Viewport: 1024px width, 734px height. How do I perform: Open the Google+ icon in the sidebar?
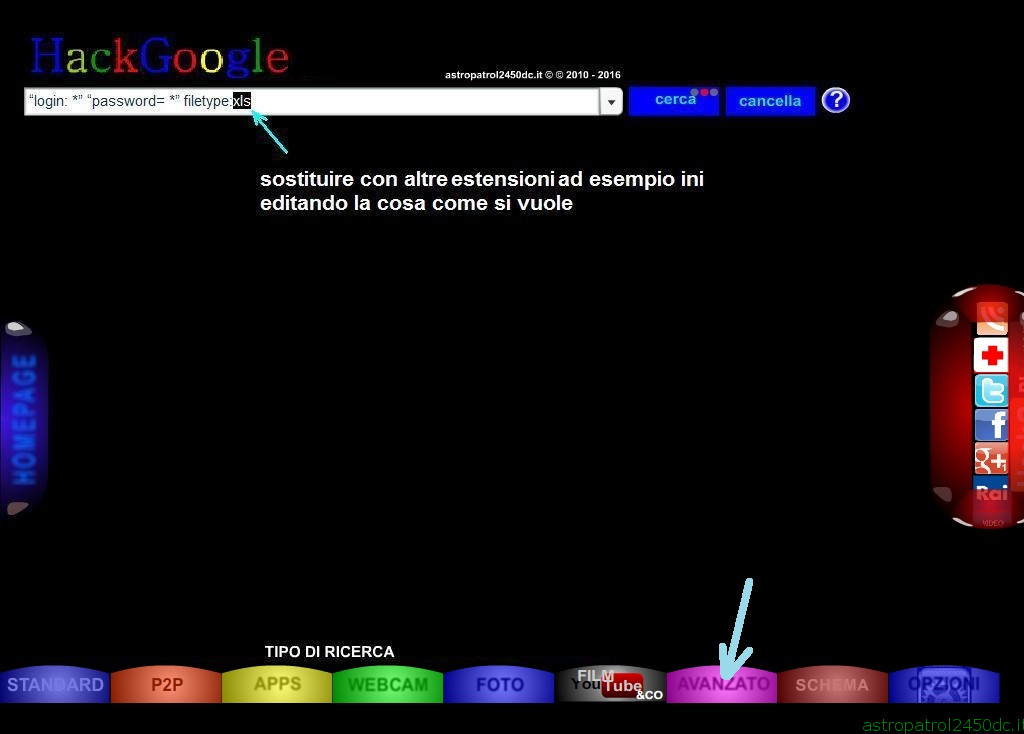click(991, 458)
